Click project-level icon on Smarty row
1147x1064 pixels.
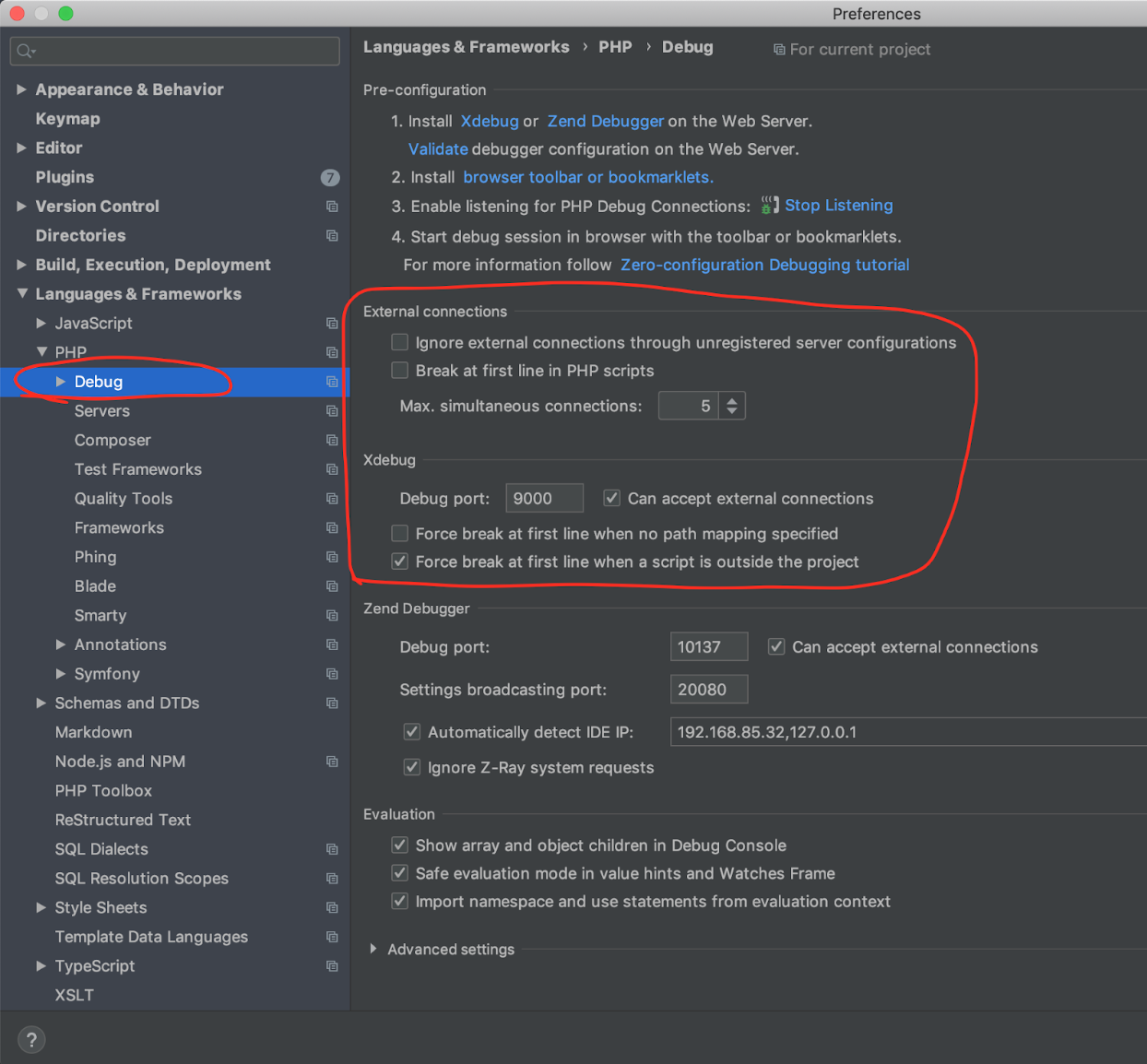click(332, 616)
